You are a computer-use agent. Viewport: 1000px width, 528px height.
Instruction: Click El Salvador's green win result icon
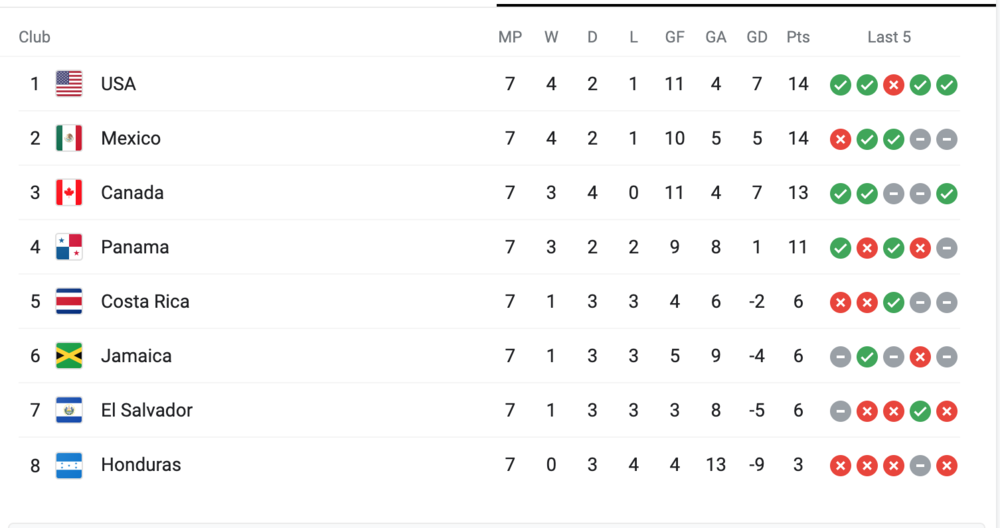(920, 411)
